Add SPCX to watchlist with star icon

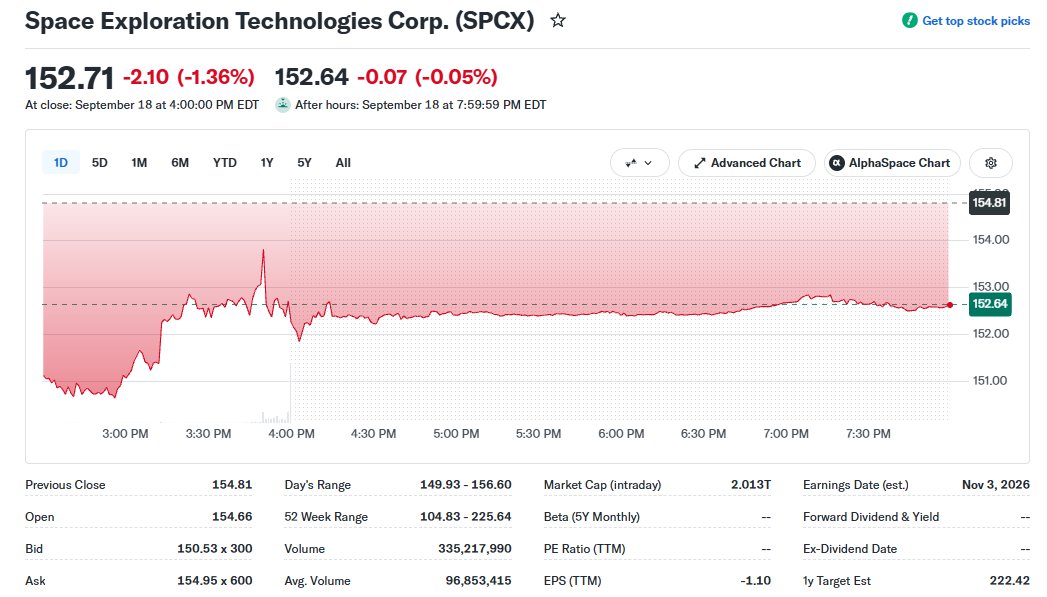[x=558, y=21]
